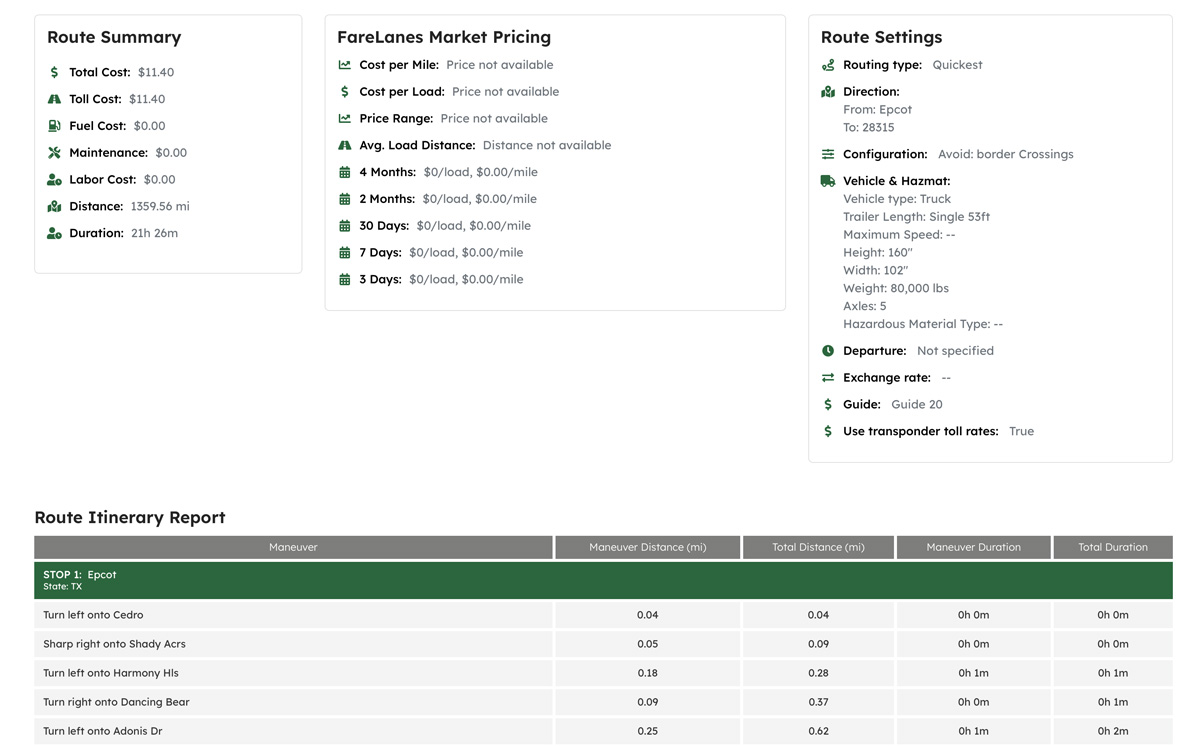Click the road icon next to Toll Cost
Image resolution: width=1200 pixels, height=746 pixels.
pos(54,99)
